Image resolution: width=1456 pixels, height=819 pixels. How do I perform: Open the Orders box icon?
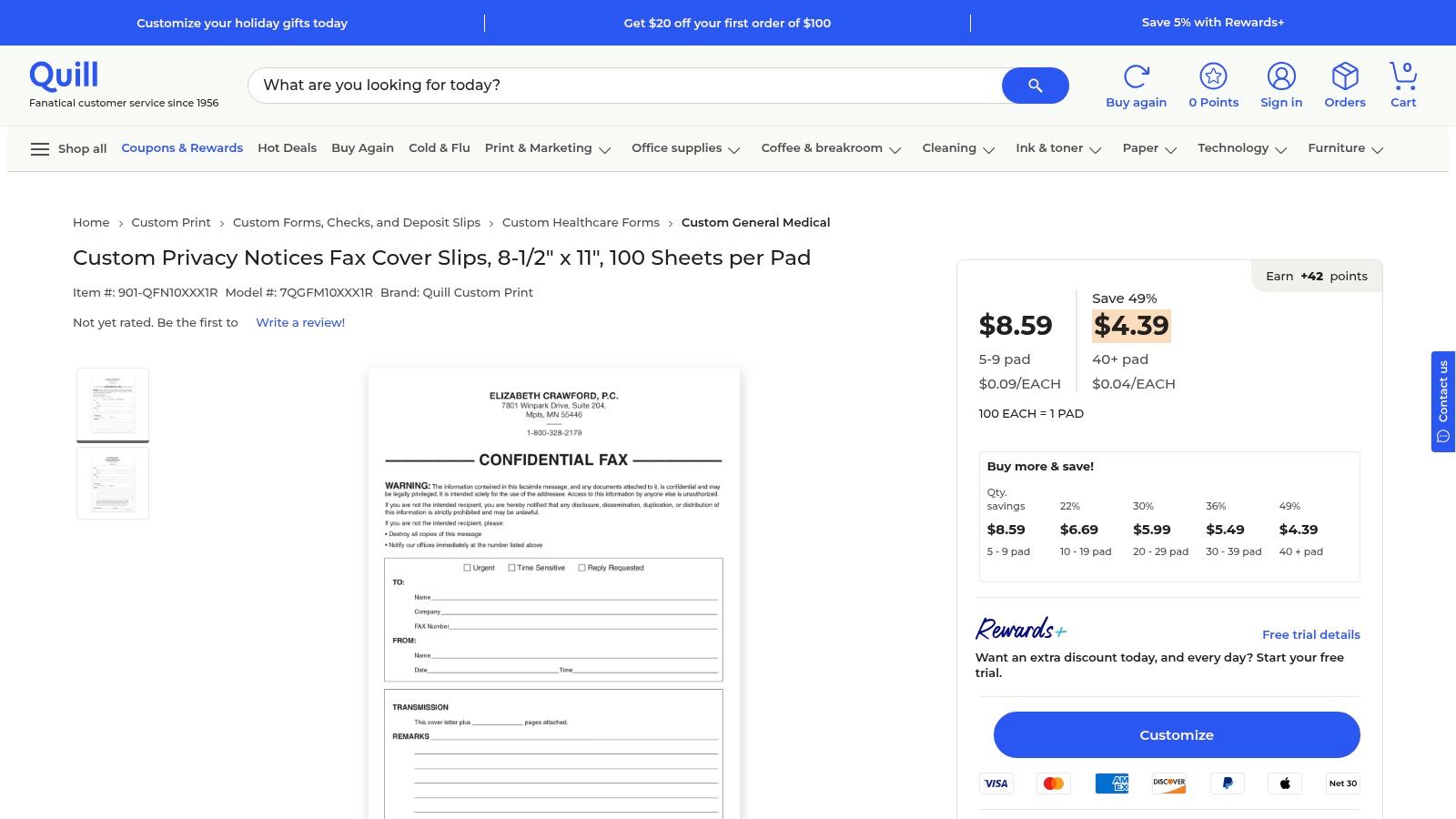coord(1345,76)
